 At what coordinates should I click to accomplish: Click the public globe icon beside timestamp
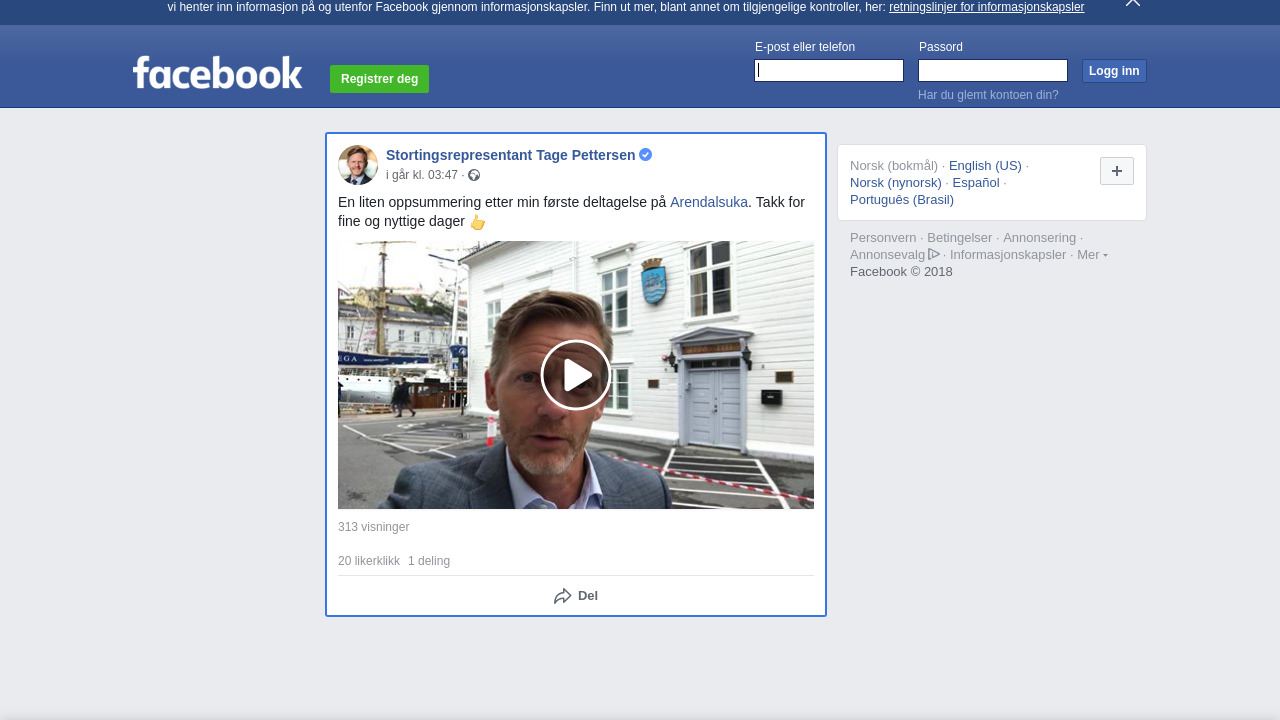474,175
